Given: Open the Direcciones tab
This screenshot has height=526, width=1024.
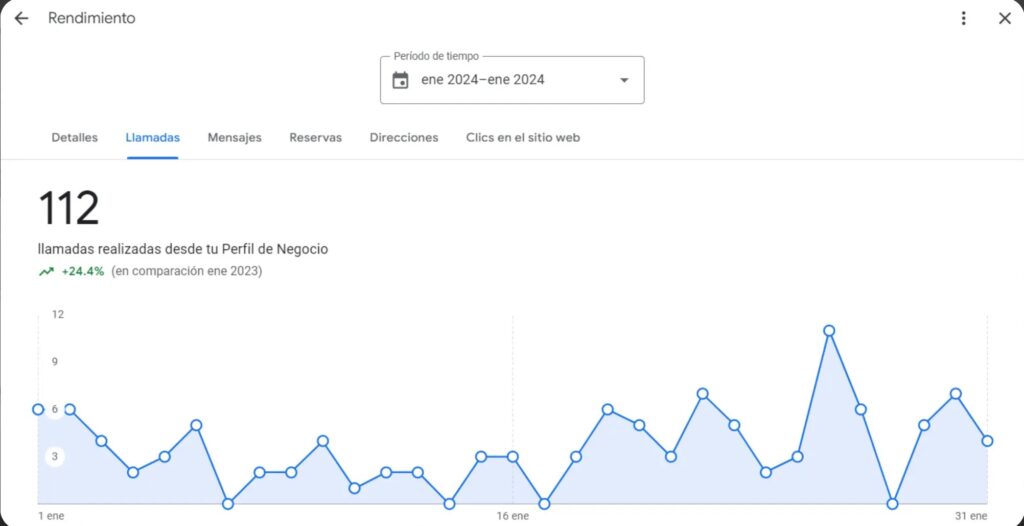Looking at the screenshot, I should [404, 138].
